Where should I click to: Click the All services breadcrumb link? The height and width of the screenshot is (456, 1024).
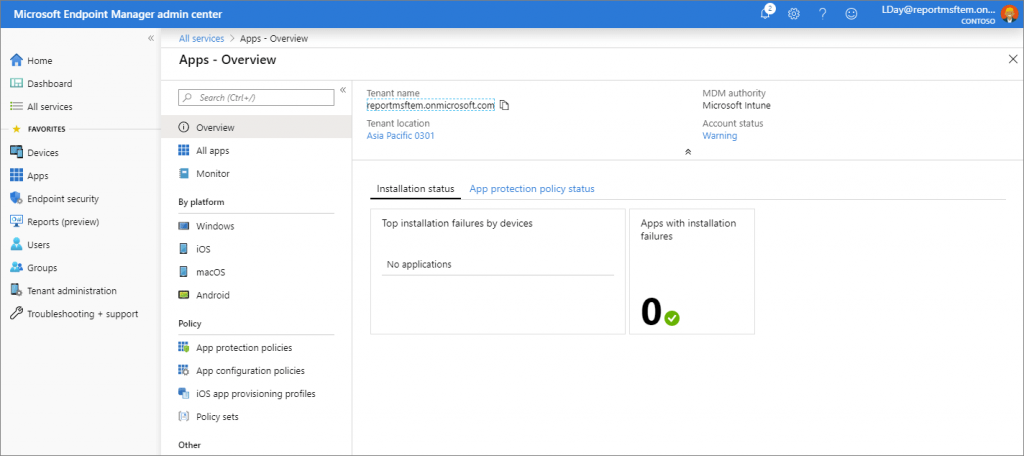(x=201, y=39)
